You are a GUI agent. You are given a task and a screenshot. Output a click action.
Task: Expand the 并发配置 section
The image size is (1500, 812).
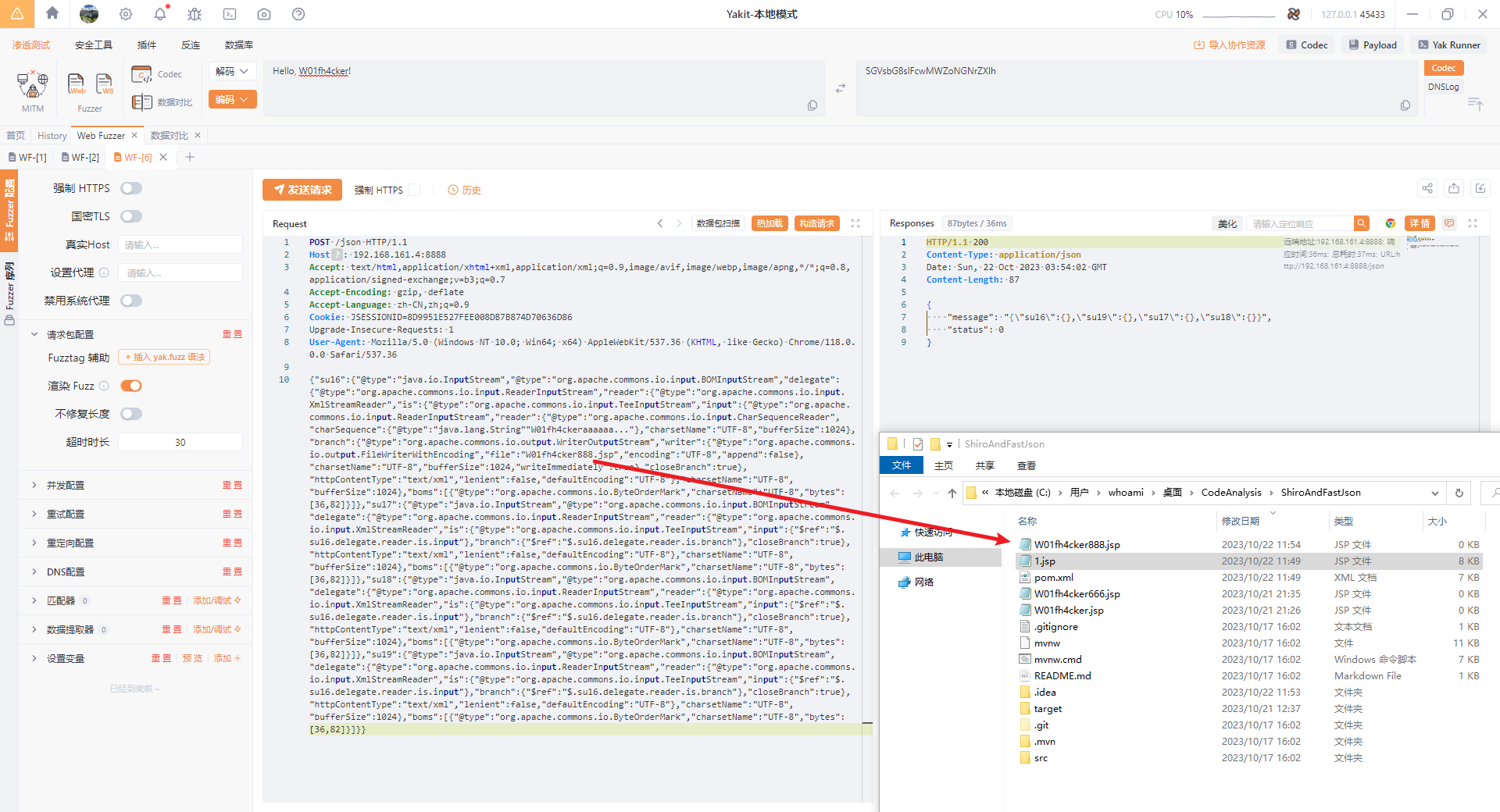(x=34, y=485)
